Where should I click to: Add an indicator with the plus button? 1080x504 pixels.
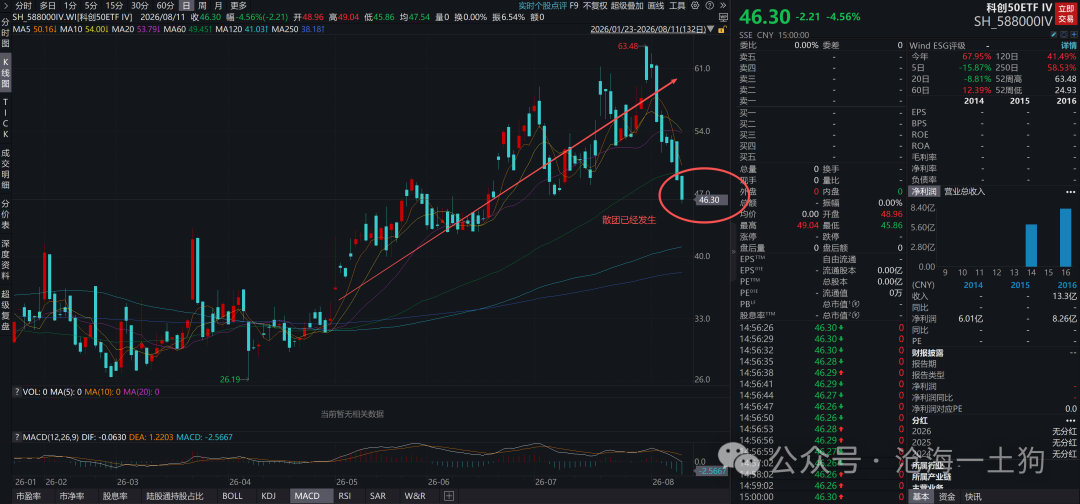coord(449,496)
